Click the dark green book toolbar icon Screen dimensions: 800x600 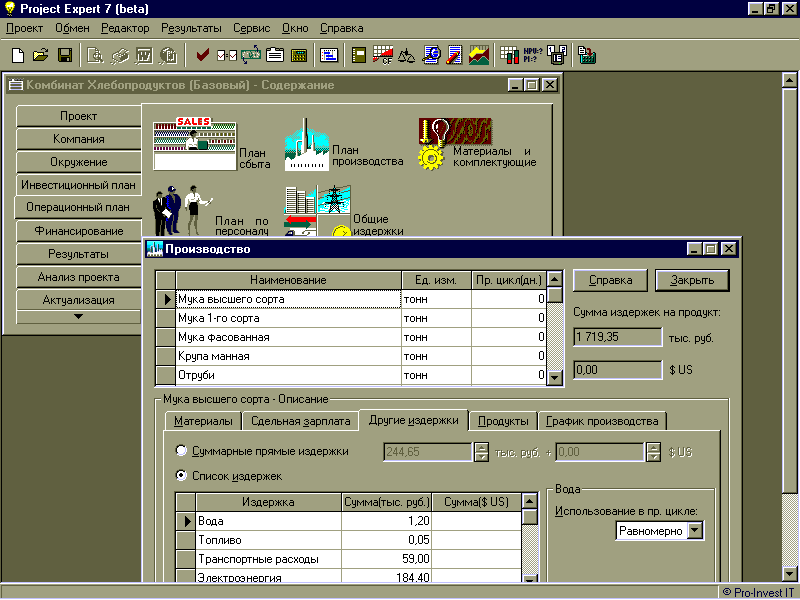coord(359,55)
